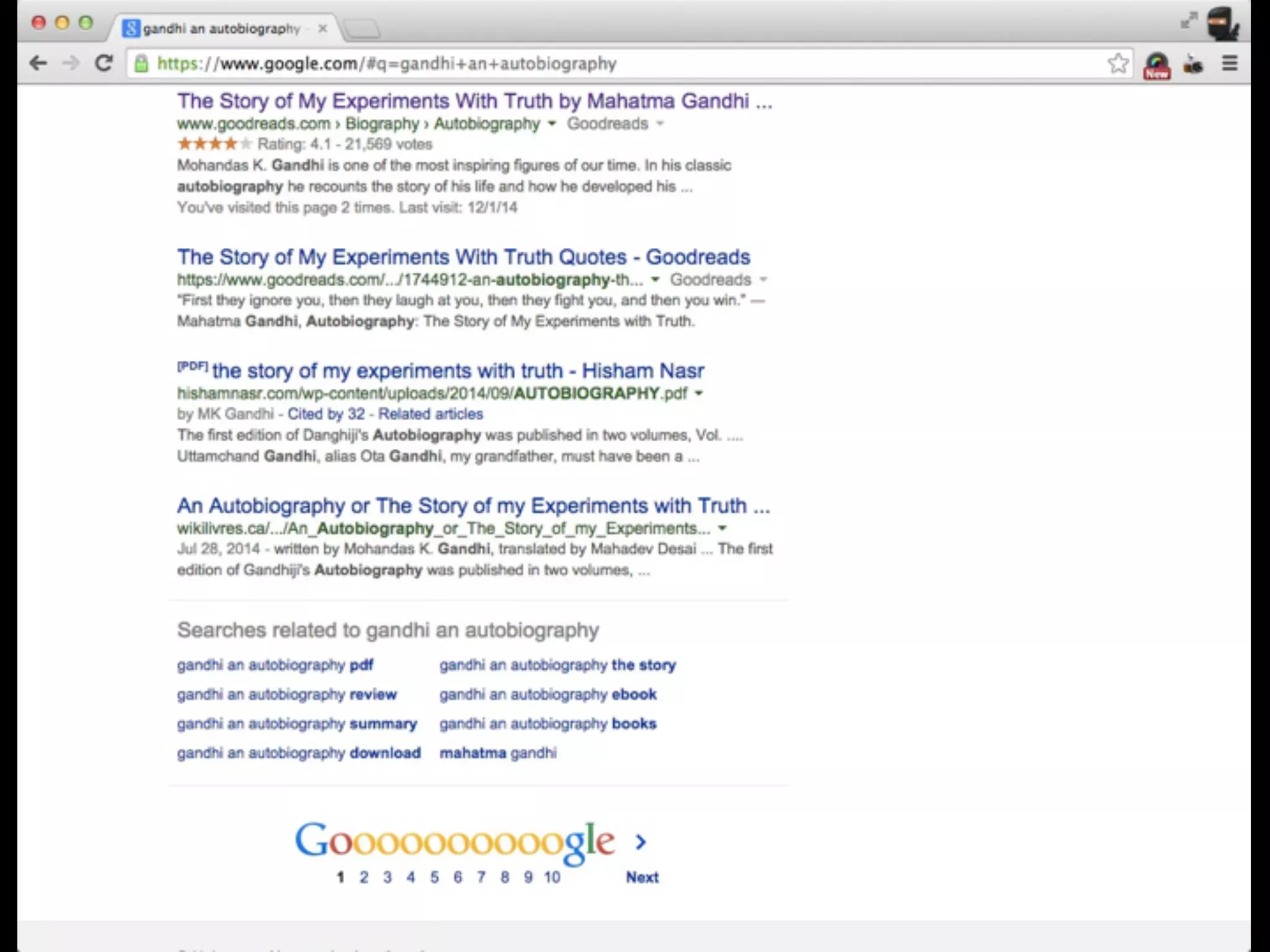Go to results page 5

pyautogui.click(x=434, y=877)
